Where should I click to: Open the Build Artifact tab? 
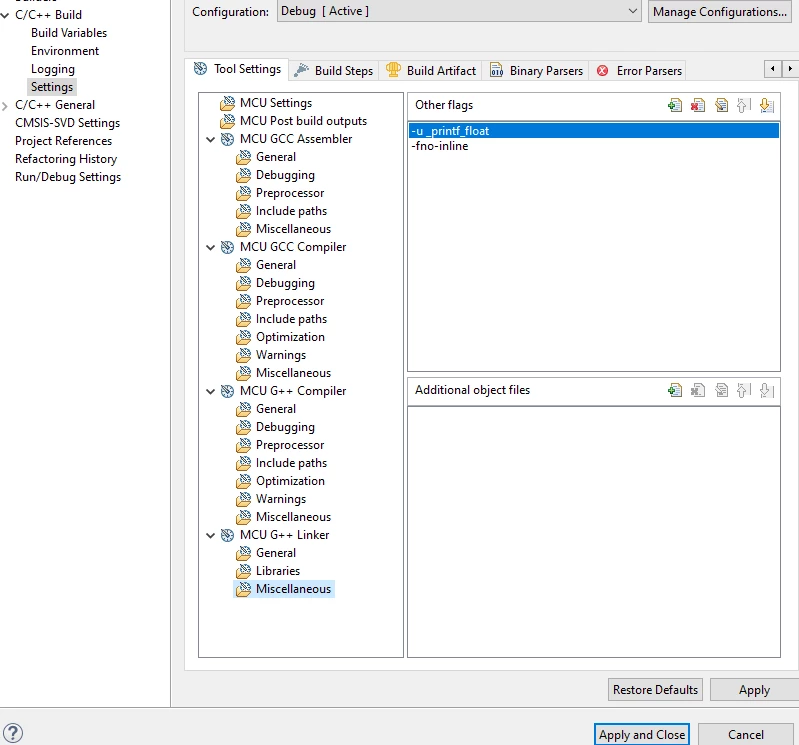point(431,71)
